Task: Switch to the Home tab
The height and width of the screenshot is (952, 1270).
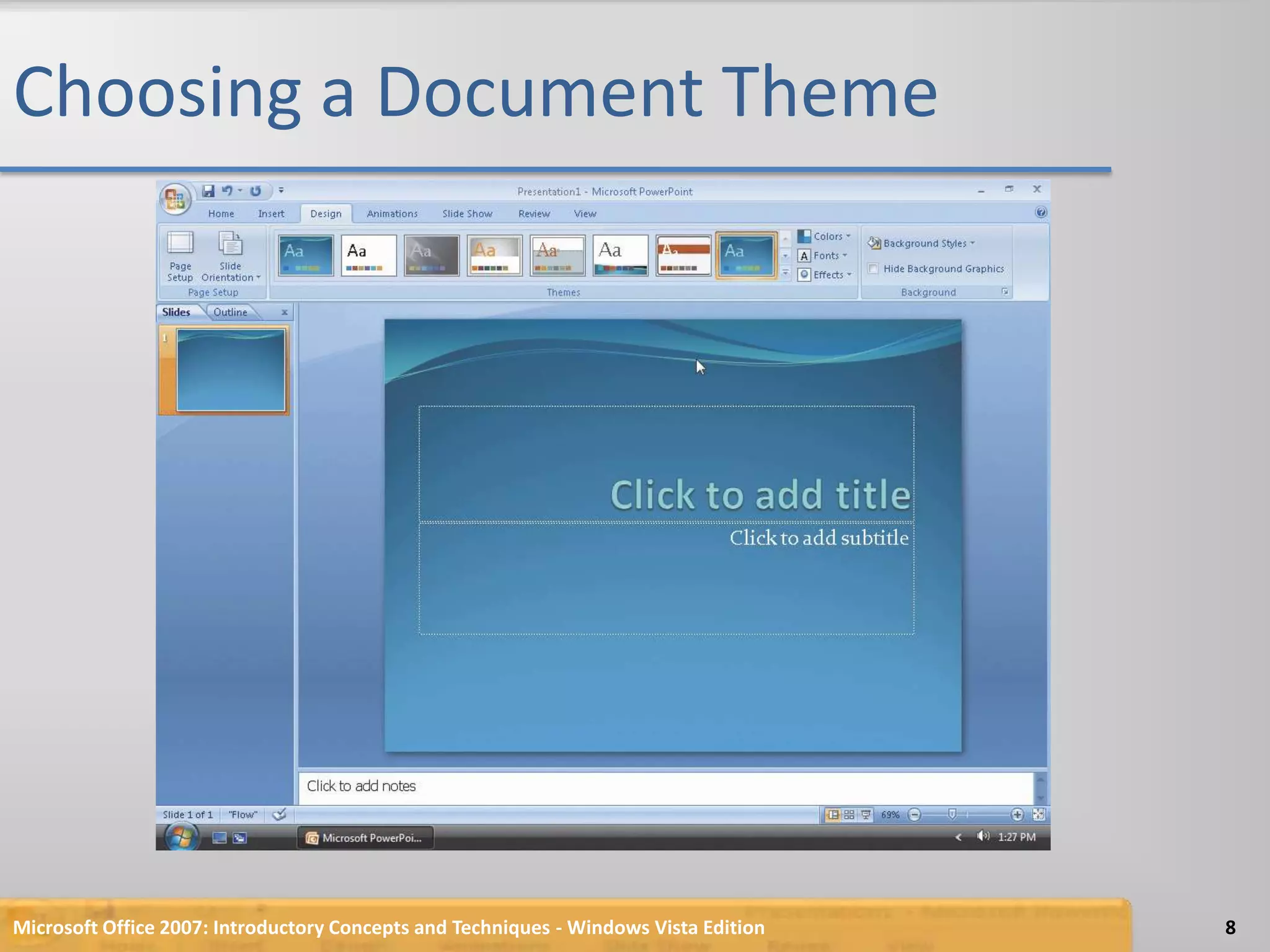Action: tap(221, 214)
